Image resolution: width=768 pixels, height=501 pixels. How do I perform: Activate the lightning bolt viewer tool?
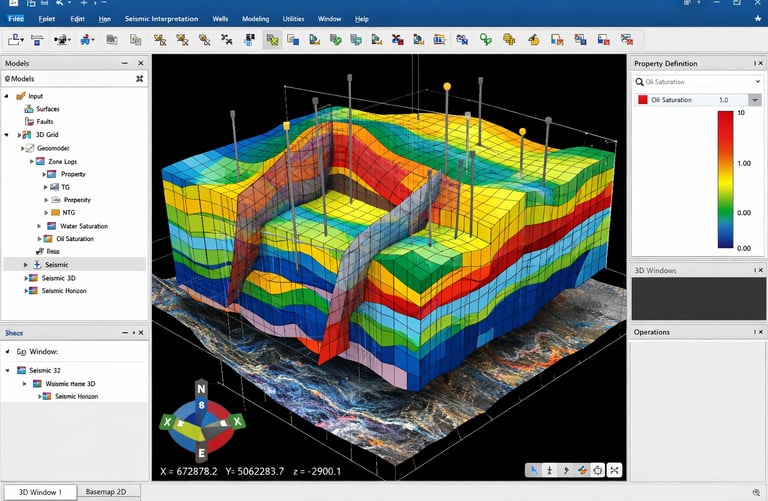click(566, 470)
